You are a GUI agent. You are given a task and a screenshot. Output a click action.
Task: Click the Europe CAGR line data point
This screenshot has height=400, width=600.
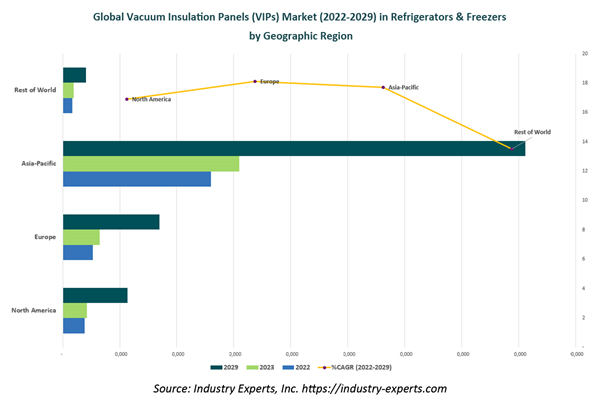[255, 81]
